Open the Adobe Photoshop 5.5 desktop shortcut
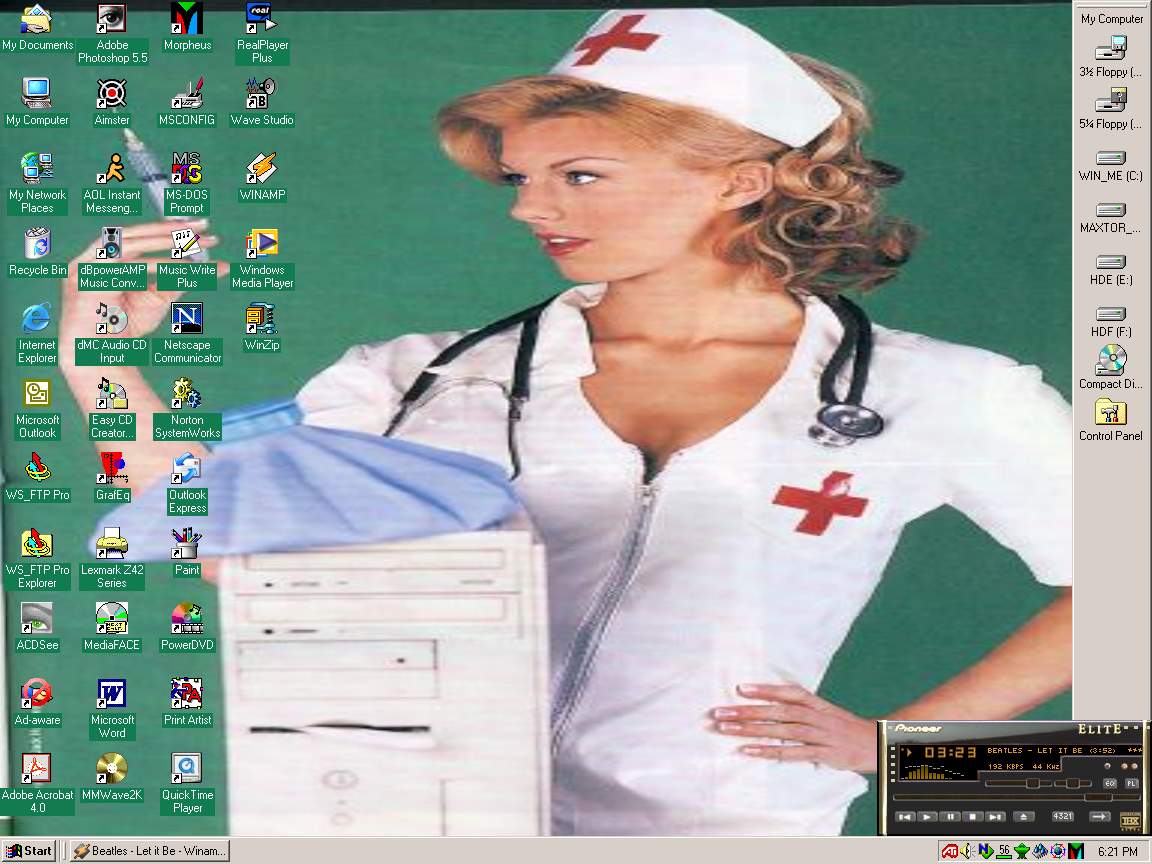Viewport: 1152px width, 864px height. pos(112,33)
